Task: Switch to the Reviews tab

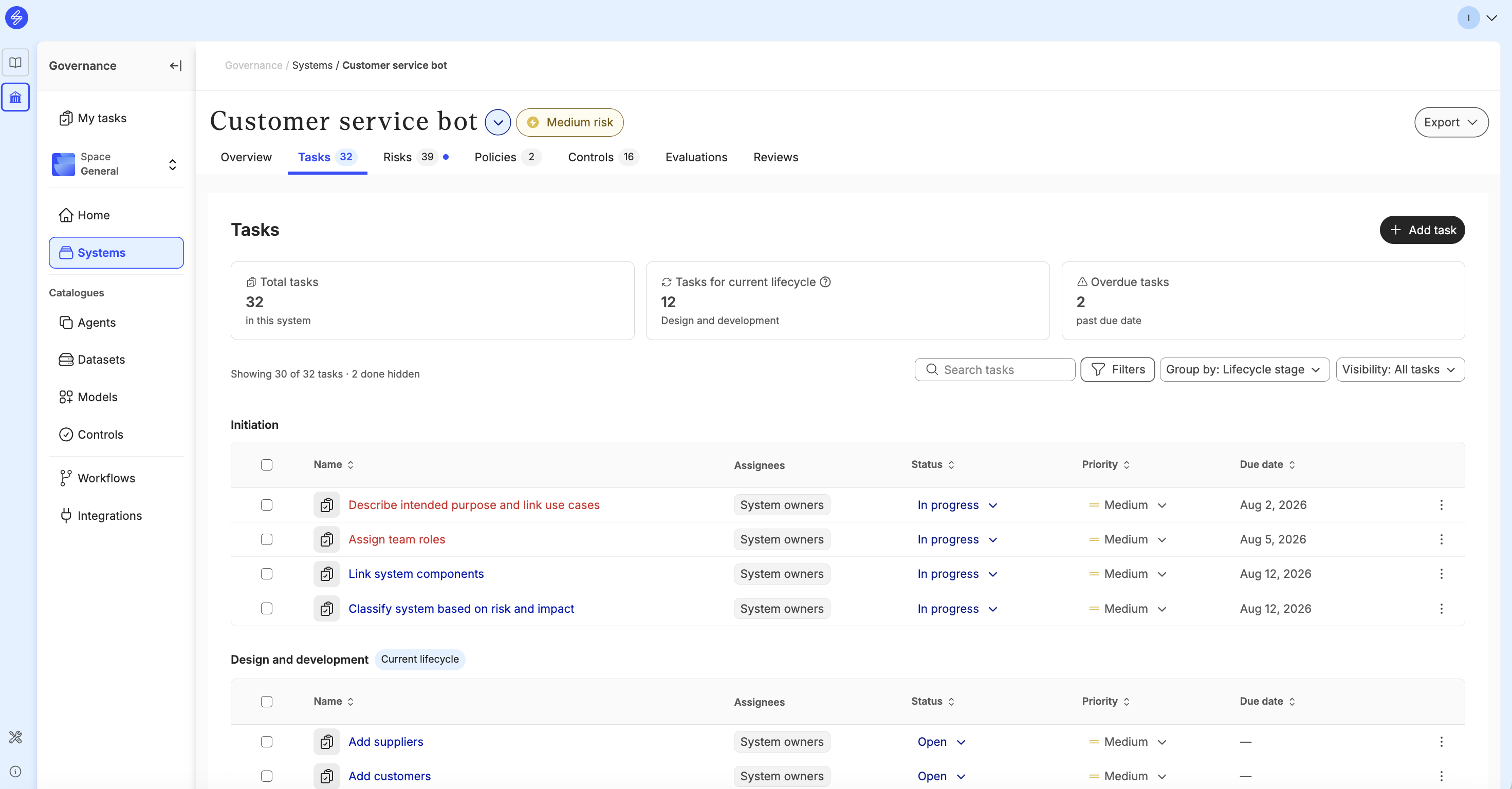Action: pos(776,157)
